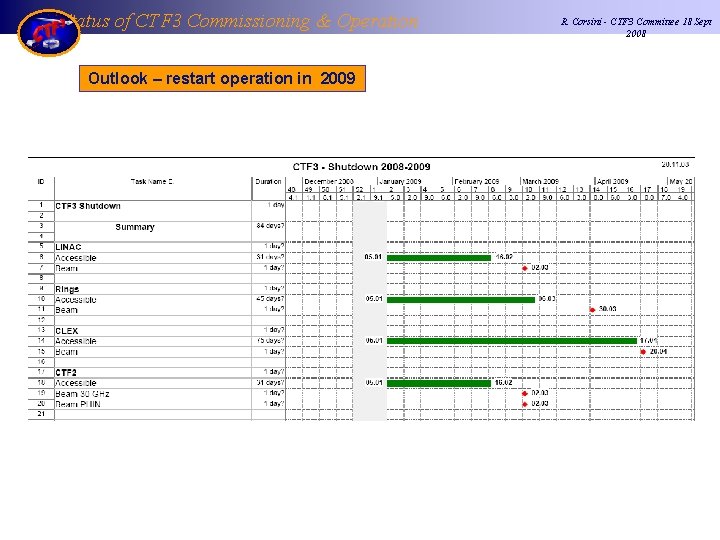Click the red LINAC Beam milestone marker

[x=524, y=268]
